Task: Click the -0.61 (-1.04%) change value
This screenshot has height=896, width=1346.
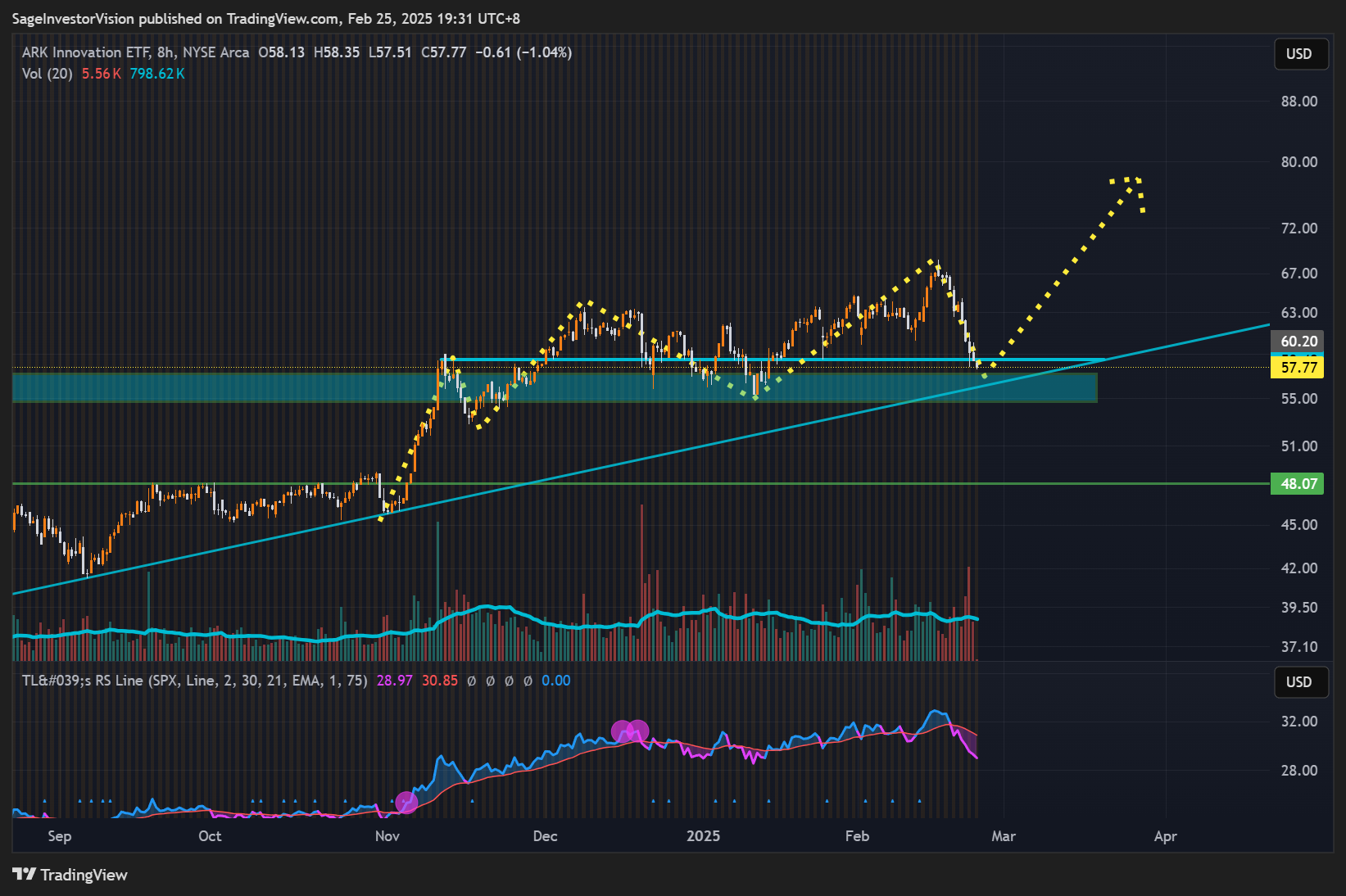Action: (x=523, y=52)
